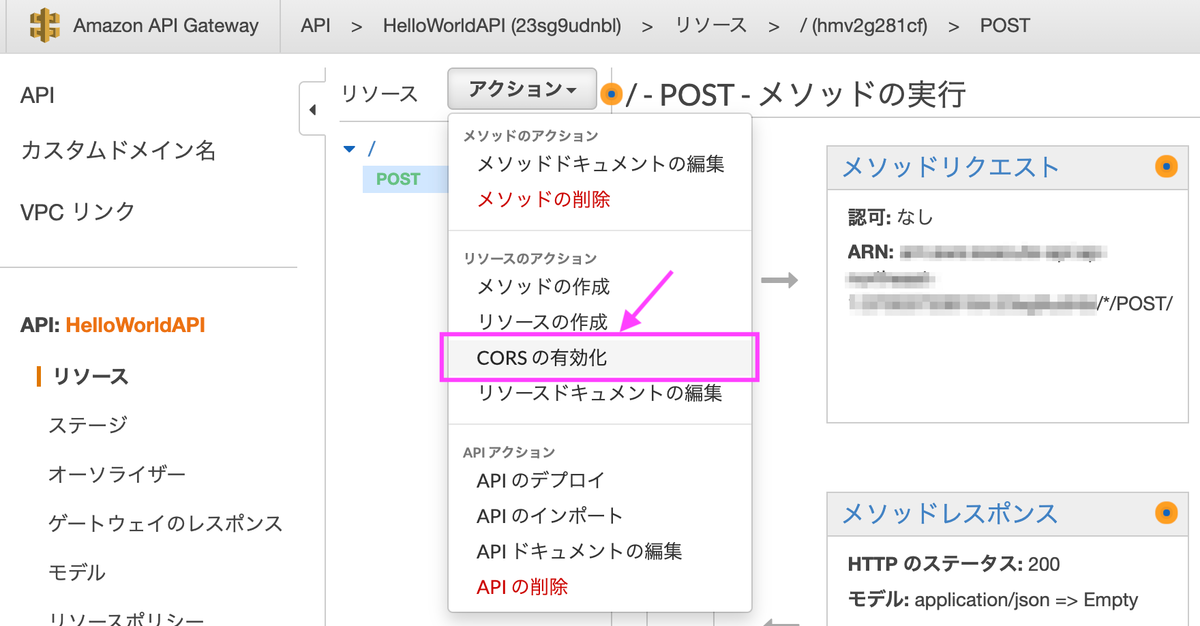
Task: Open リソースポリシー in the sidebar
Action: tap(126, 618)
